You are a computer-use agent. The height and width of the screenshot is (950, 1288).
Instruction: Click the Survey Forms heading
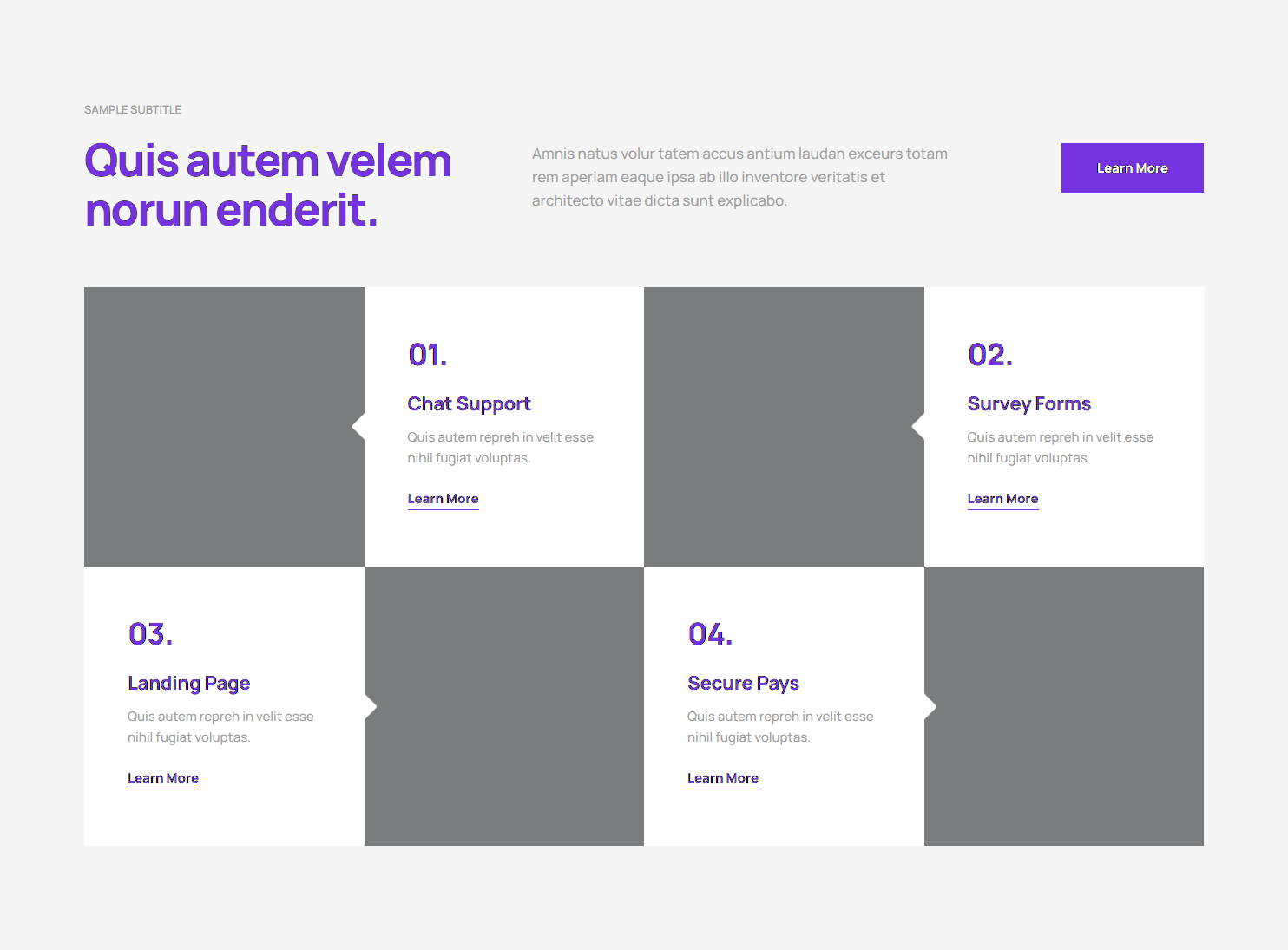[x=1028, y=404]
